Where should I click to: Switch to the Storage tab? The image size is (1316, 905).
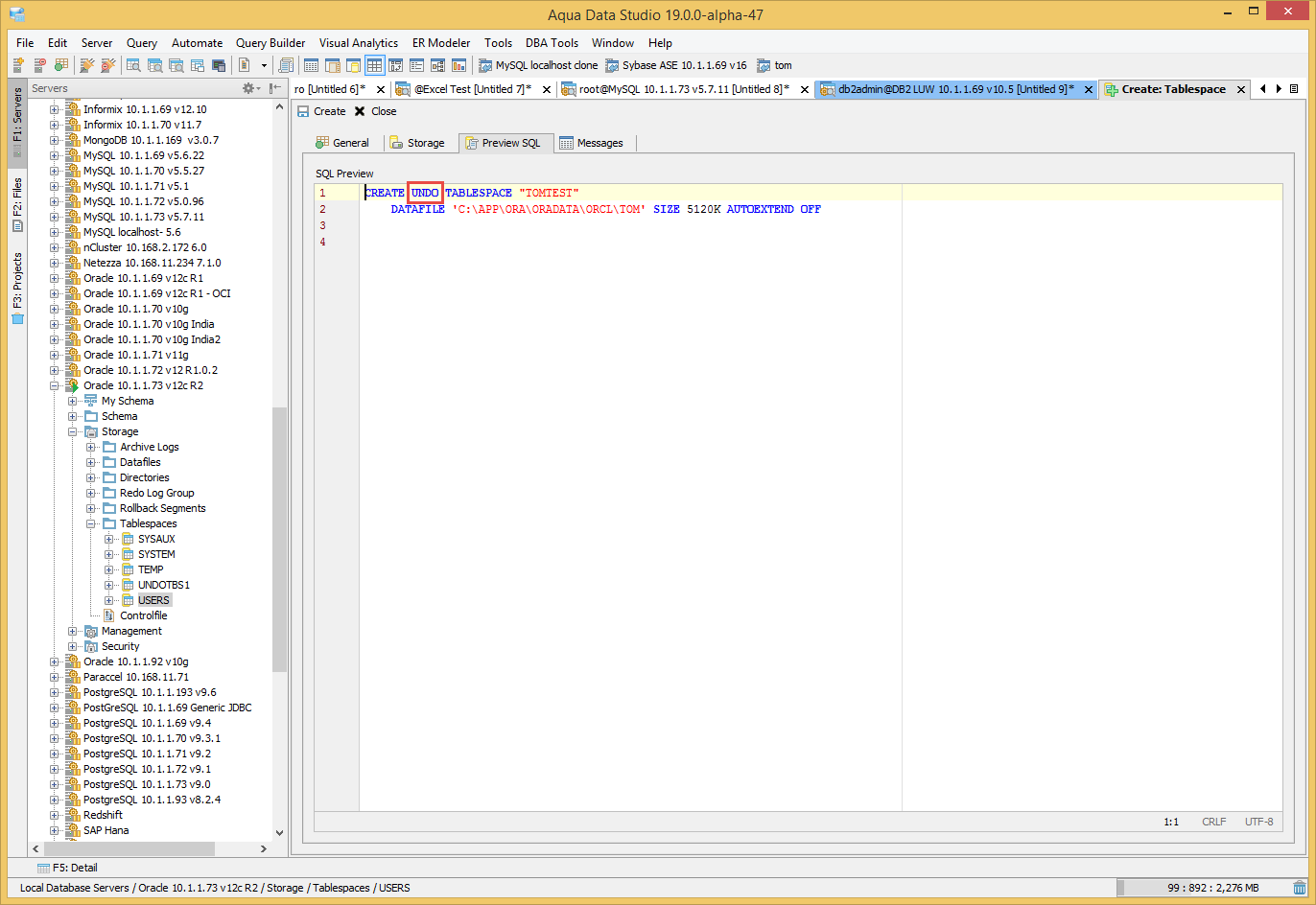(x=417, y=143)
